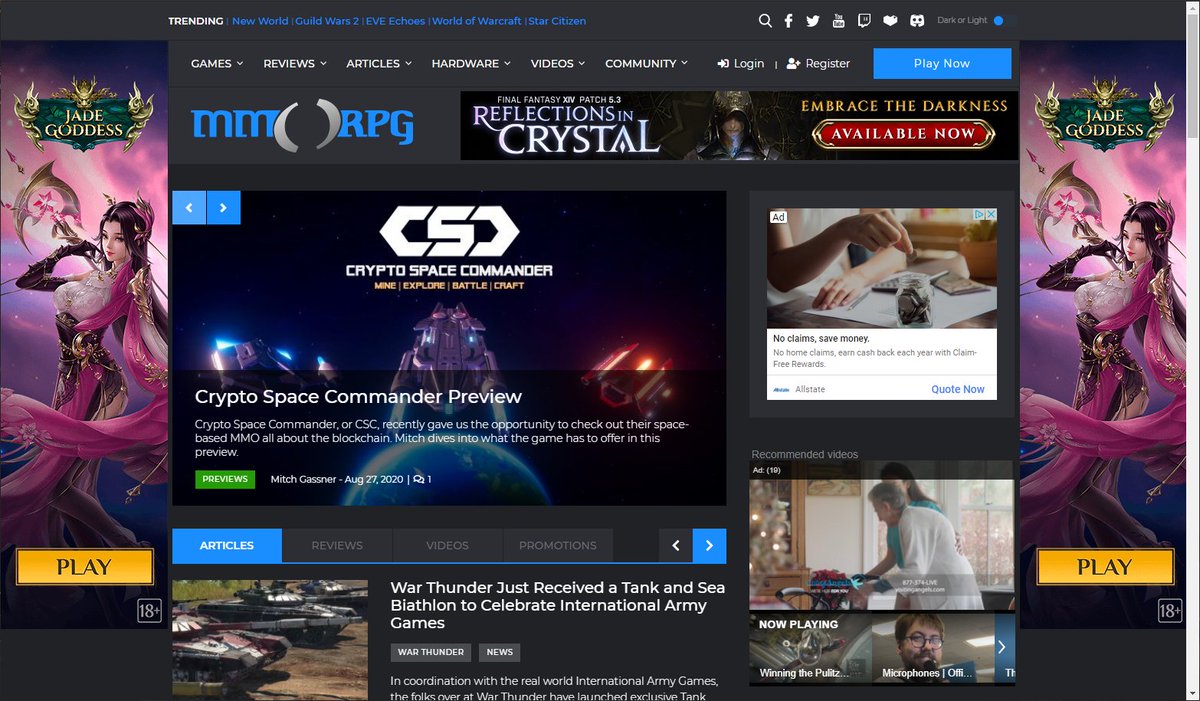Play the Winning the Pulitzer video thumbnail

pos(810,648)
